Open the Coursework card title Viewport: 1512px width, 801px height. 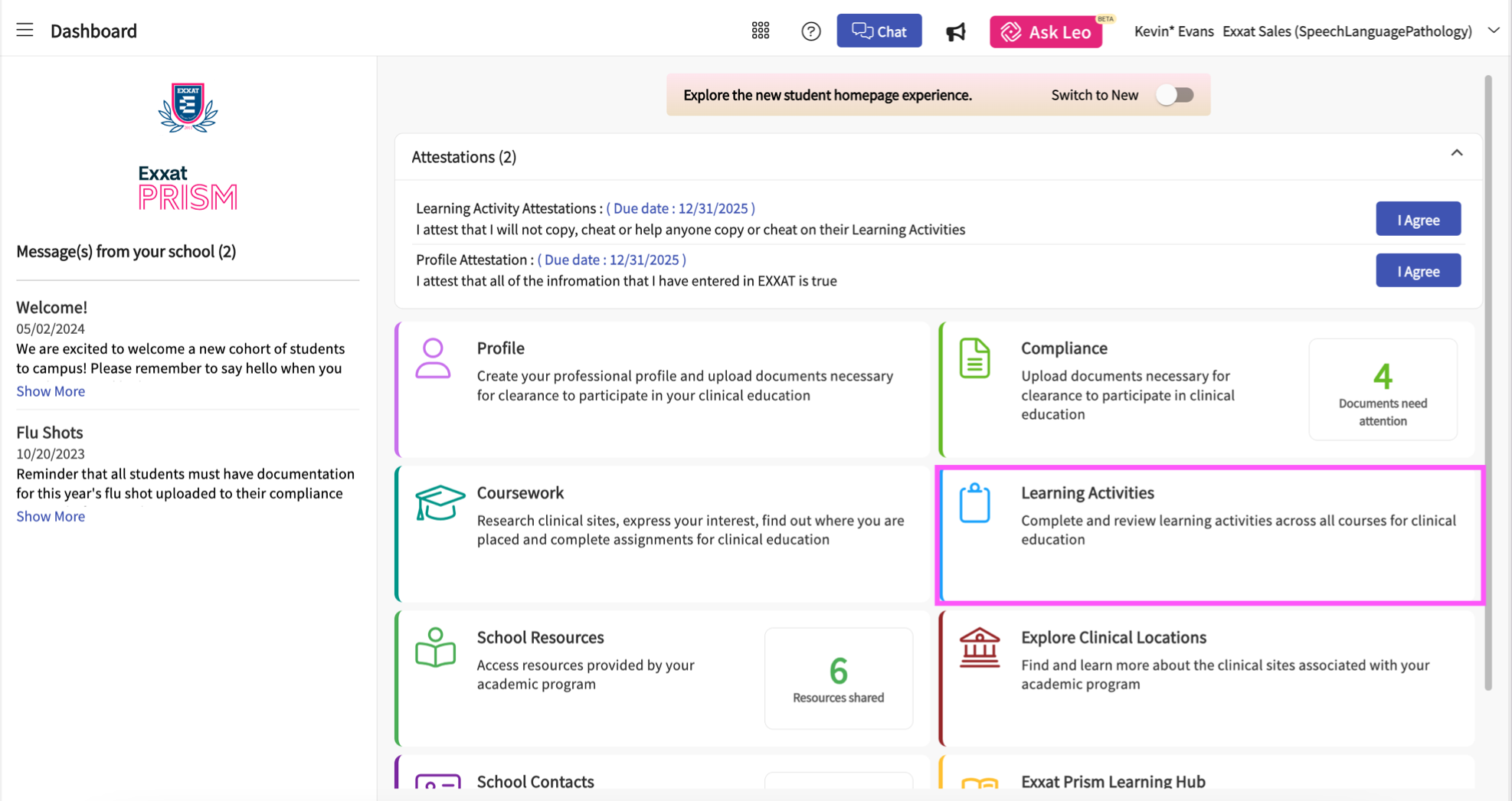pyautogui.click(x=520, y=493)
